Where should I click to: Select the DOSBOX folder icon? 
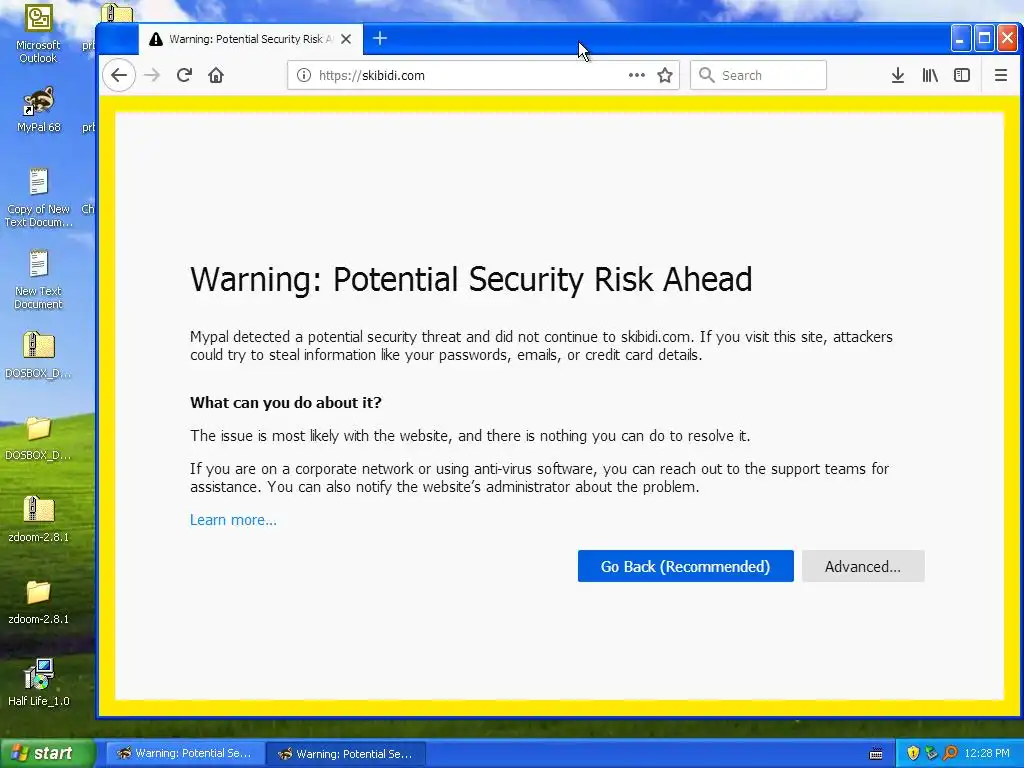coord(38,437)
